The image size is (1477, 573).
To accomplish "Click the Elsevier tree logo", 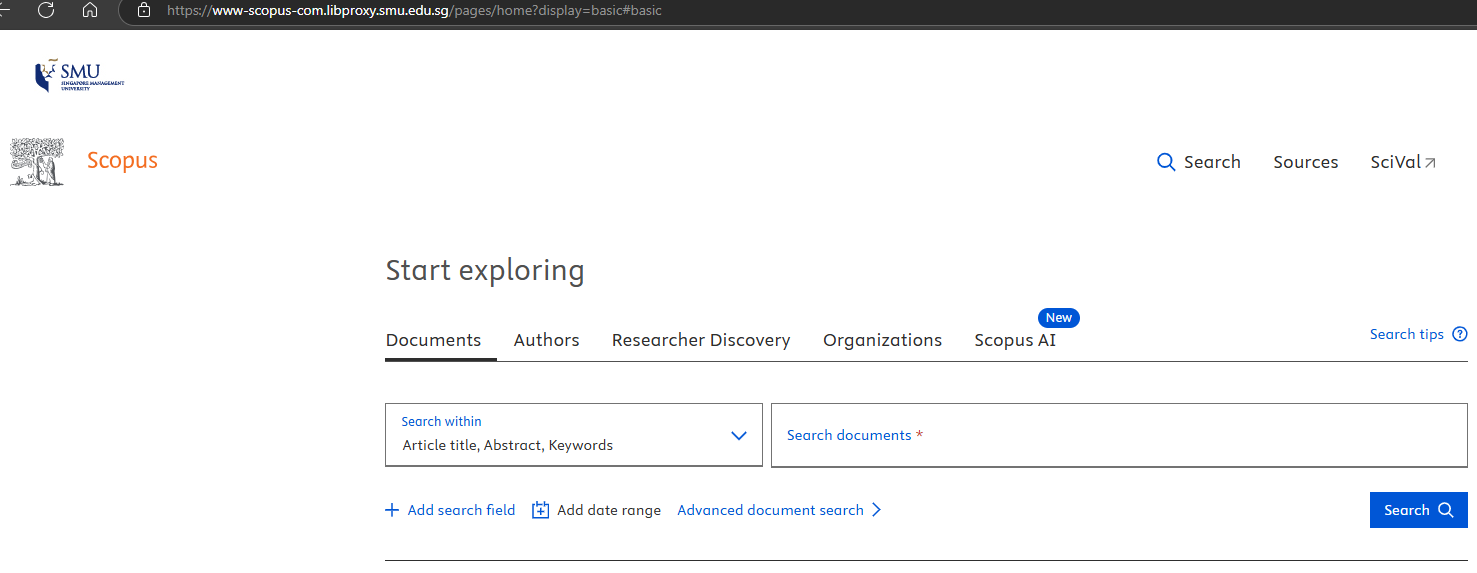I will tap(38, 162).
